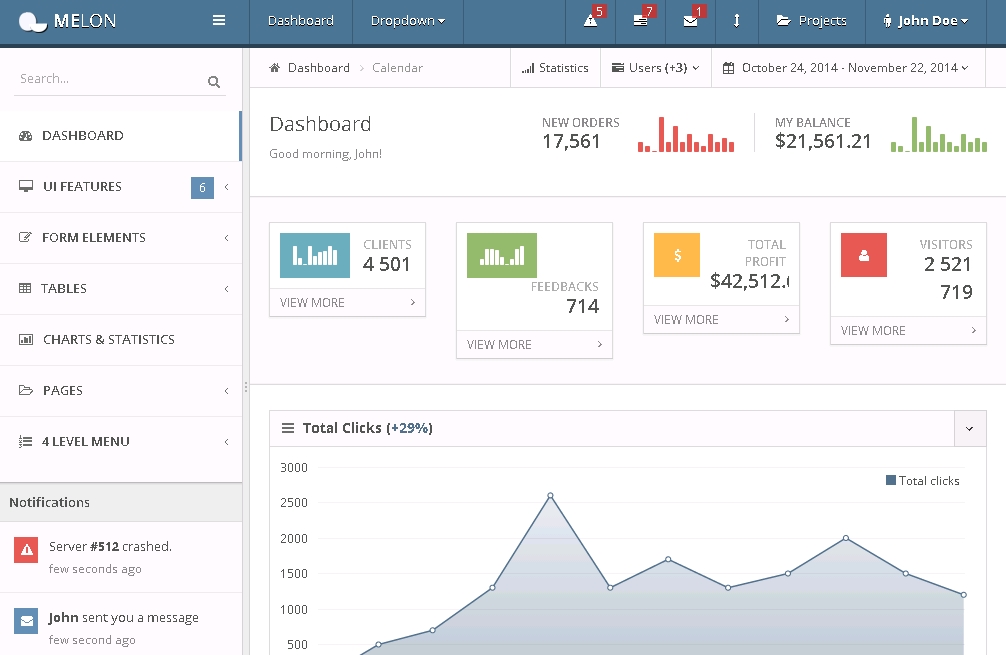Click the search magnifier icon in sidebar

[214, 82]
